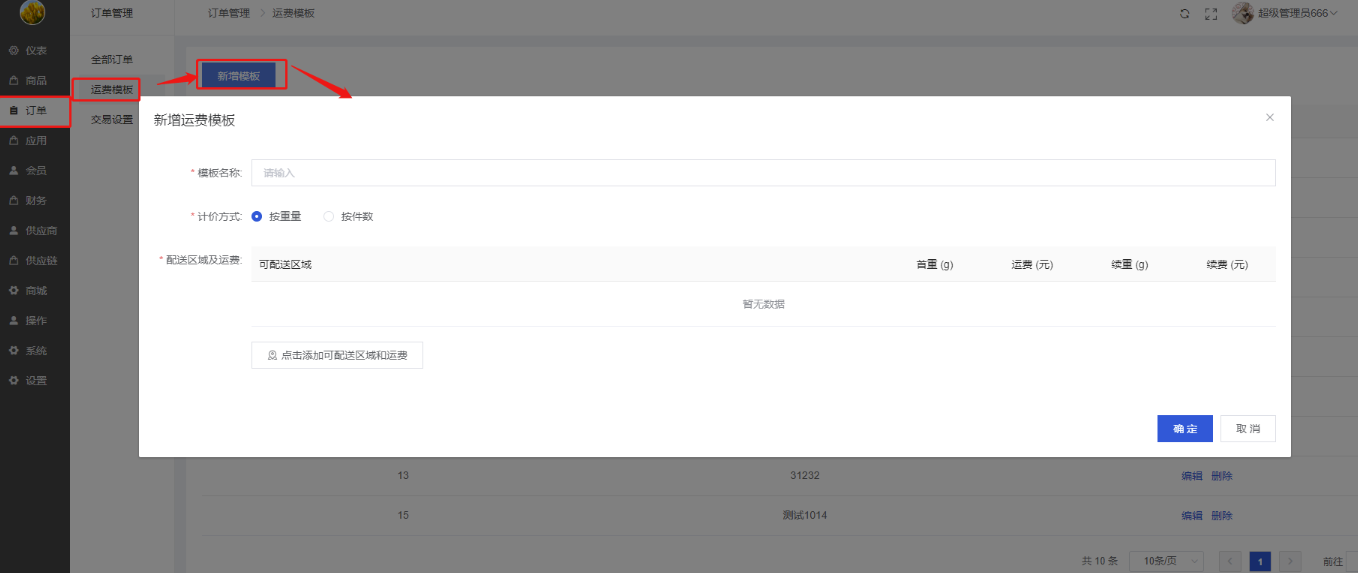Image resolution: width=1358 pixels, height=573 pixels.
Task: Select 交易设置 in the order submenu
Action: pyautogui.click(x=111, y=120)
